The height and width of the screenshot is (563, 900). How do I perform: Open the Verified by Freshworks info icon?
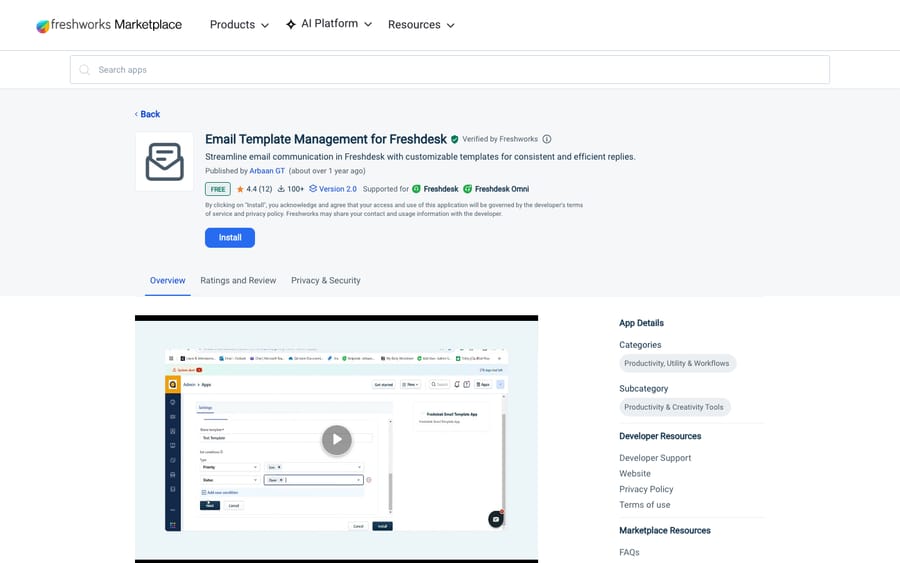[x=547, y=139]
